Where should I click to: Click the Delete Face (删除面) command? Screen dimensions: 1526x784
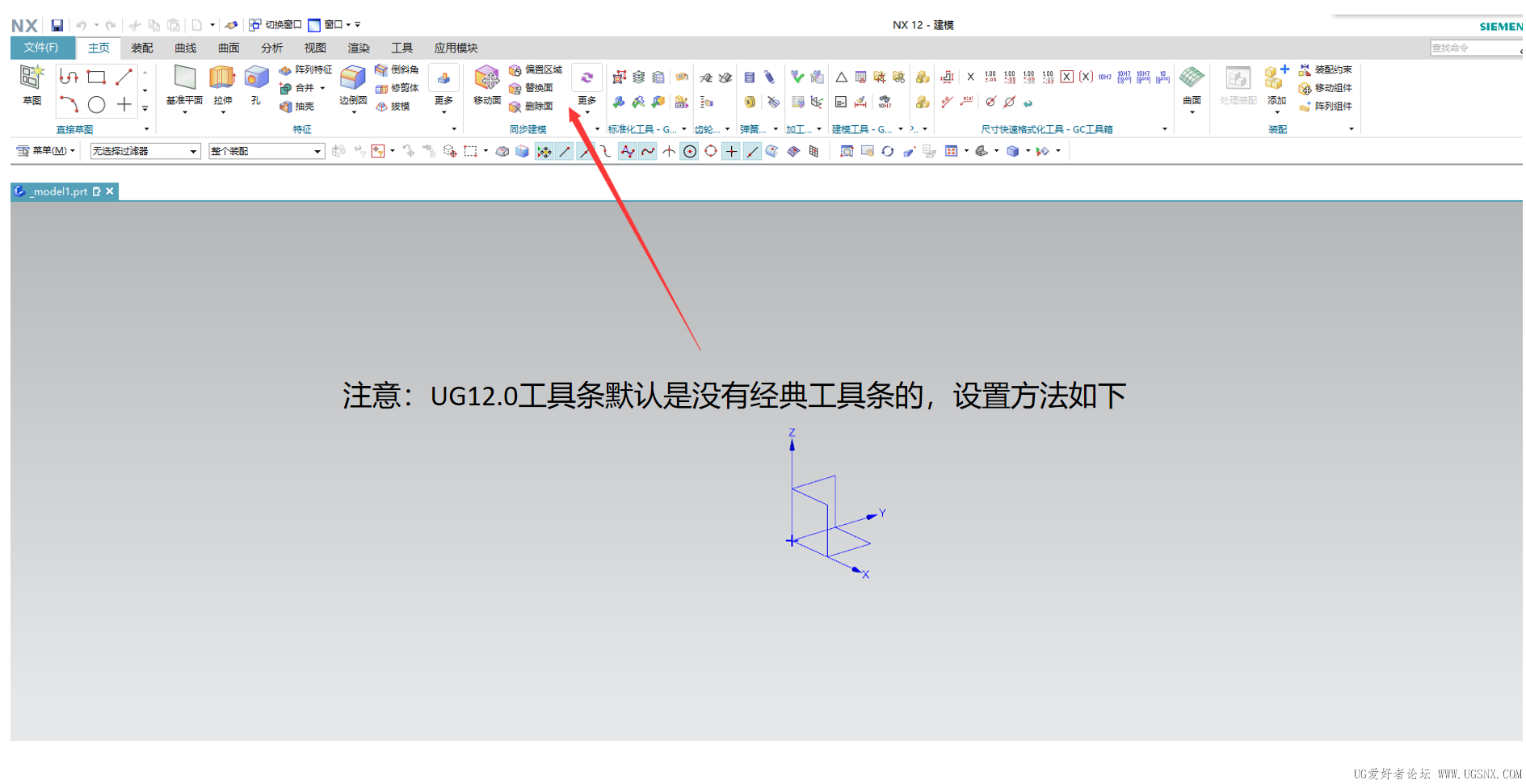pos(531,107)
